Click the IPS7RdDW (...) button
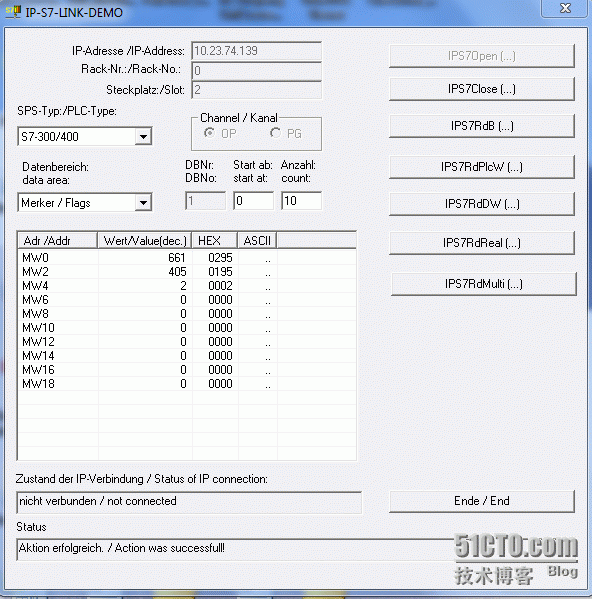Viewport: 592px width, 599px height. click(x=482, y=204)
